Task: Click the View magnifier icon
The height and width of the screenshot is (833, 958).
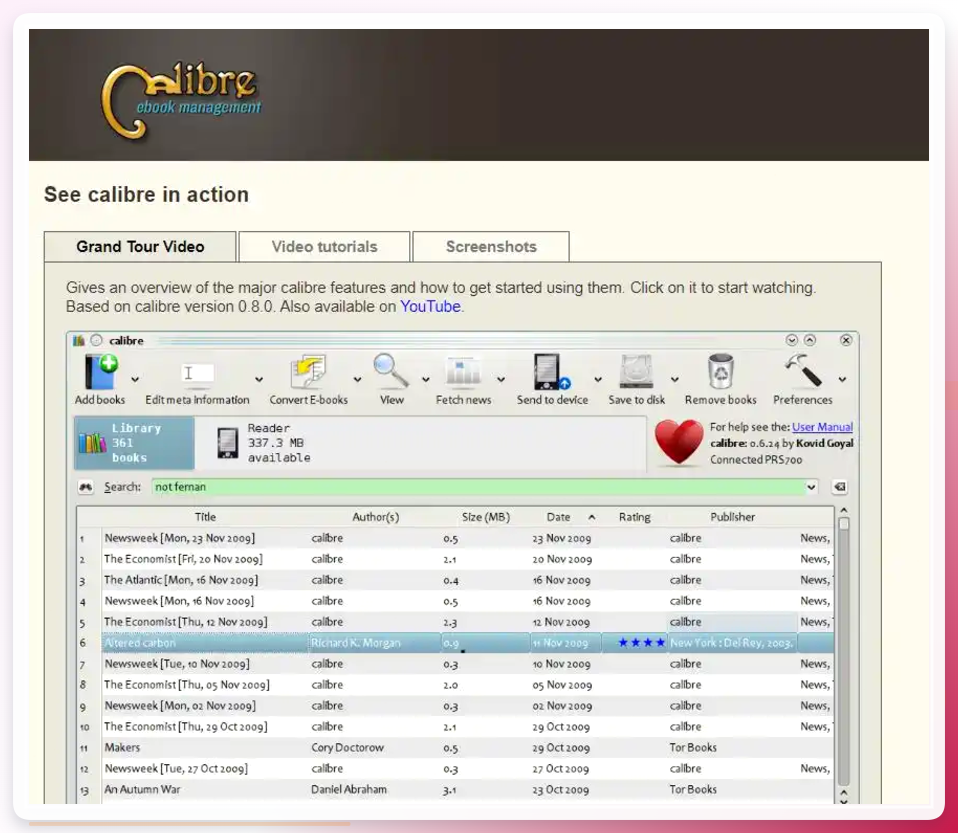Action: click(391, 371)
